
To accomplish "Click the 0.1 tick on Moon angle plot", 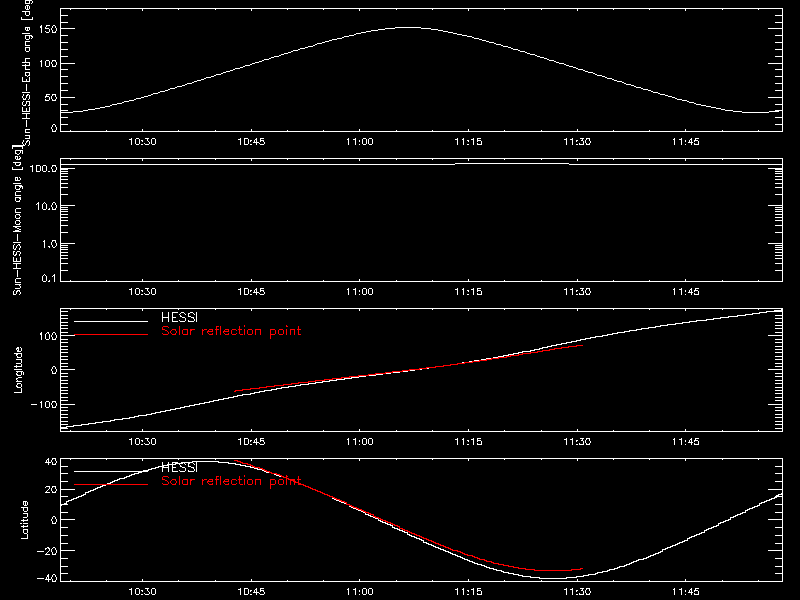I will (x=49, y=278).
